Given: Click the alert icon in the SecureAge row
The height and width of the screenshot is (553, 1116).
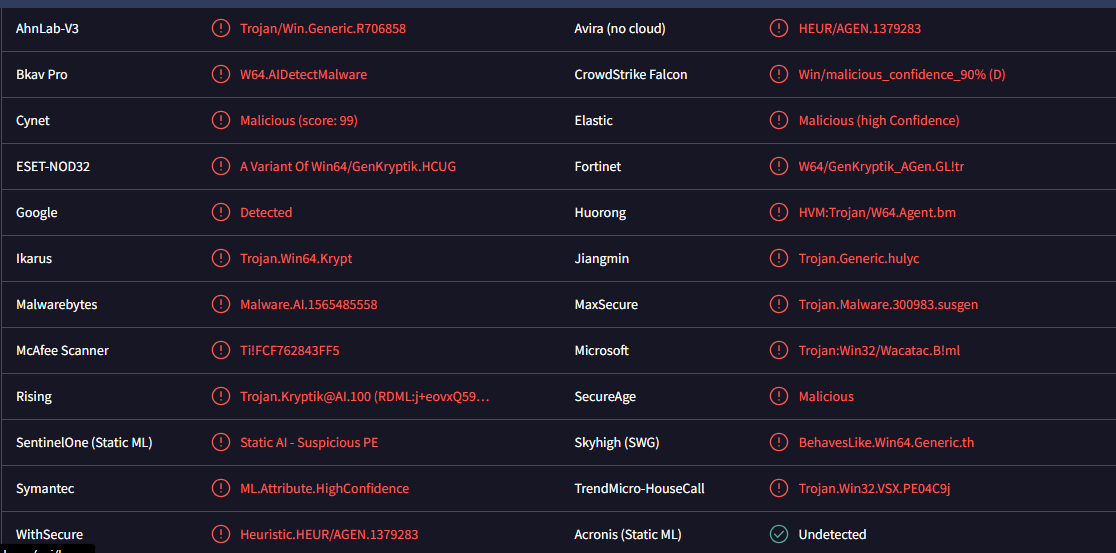Looking at the screenshot, I should click(779, 396).
